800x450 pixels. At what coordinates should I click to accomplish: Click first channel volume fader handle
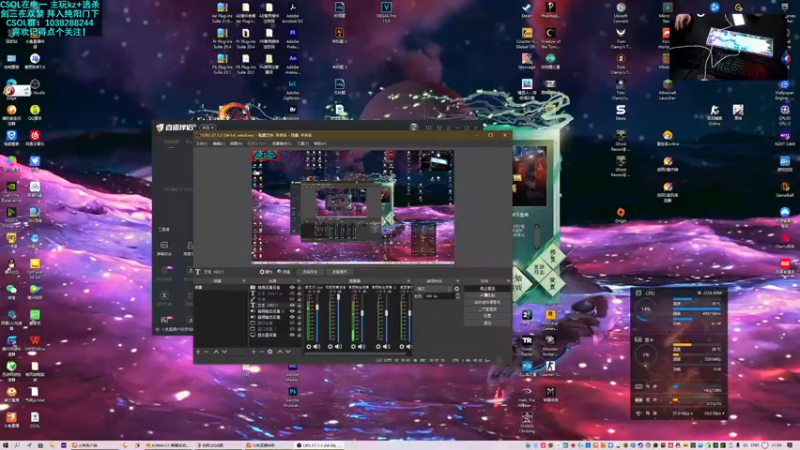point(317,307)
